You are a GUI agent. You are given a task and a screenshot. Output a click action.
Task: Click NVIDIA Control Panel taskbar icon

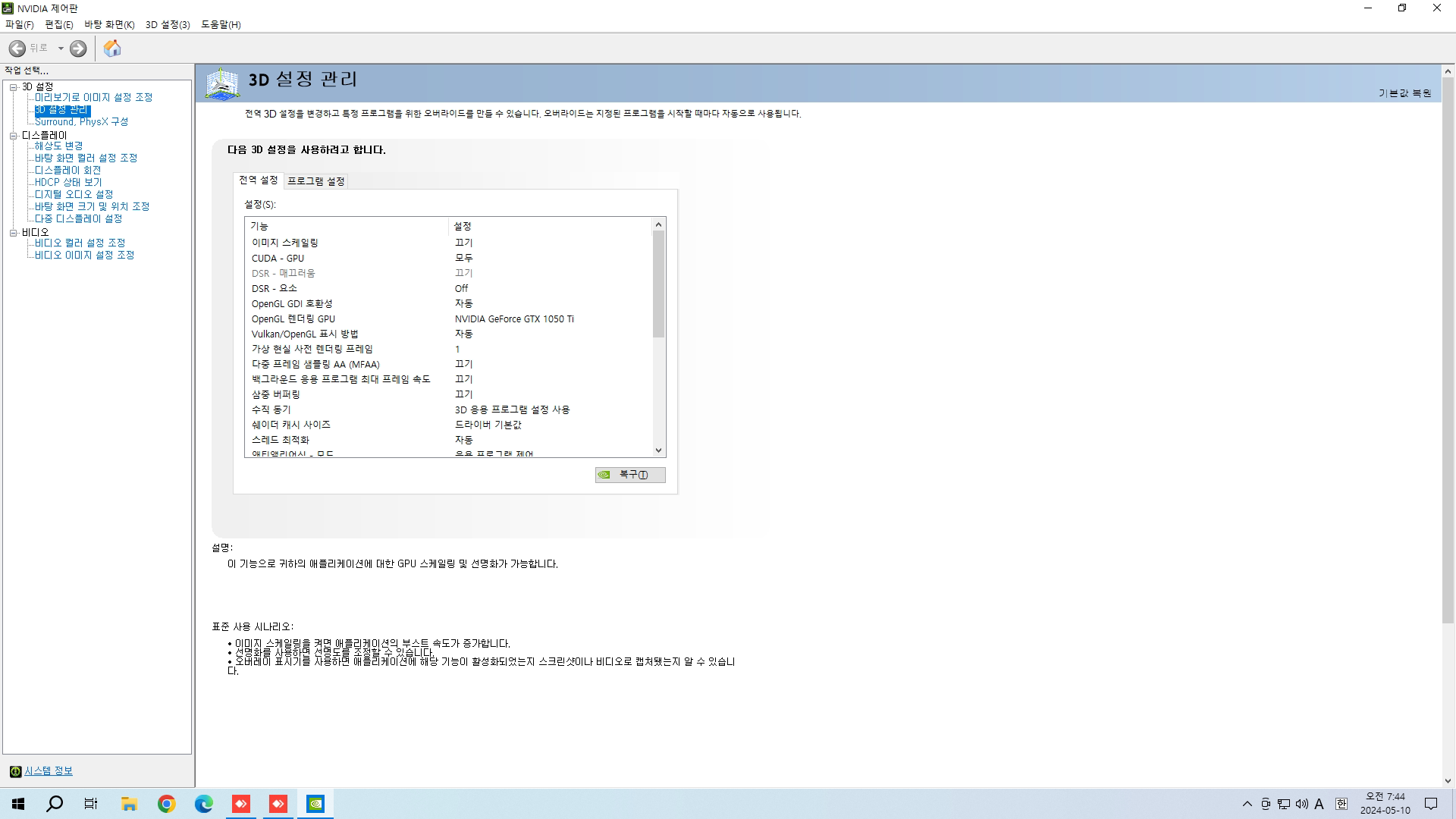point(315,804)
